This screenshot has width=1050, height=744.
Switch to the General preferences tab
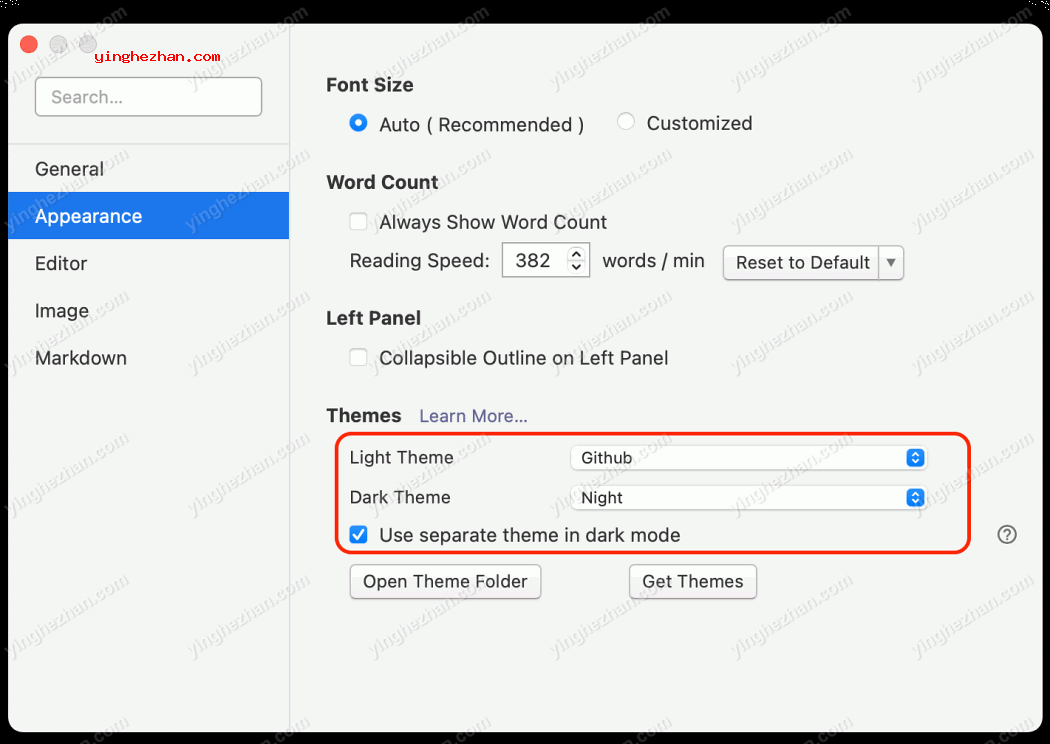click(69, 169)
